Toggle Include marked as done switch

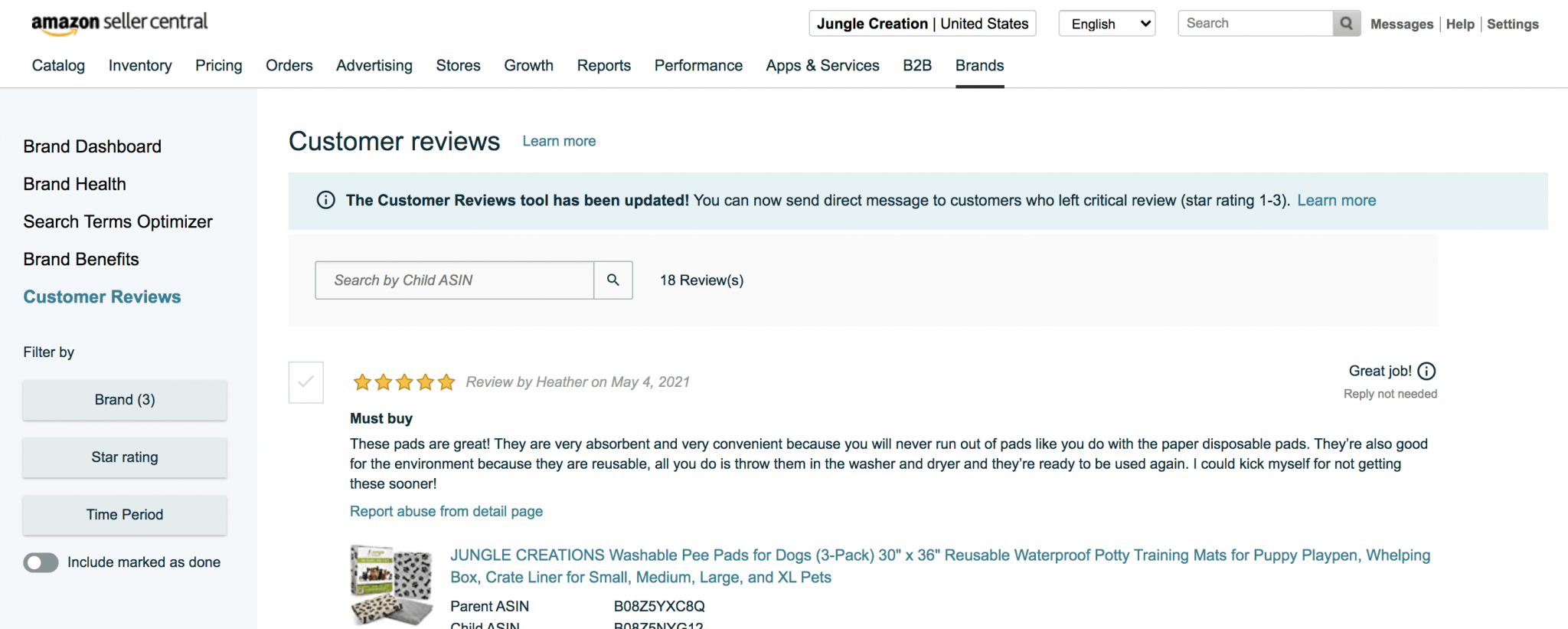coord(41,562)
